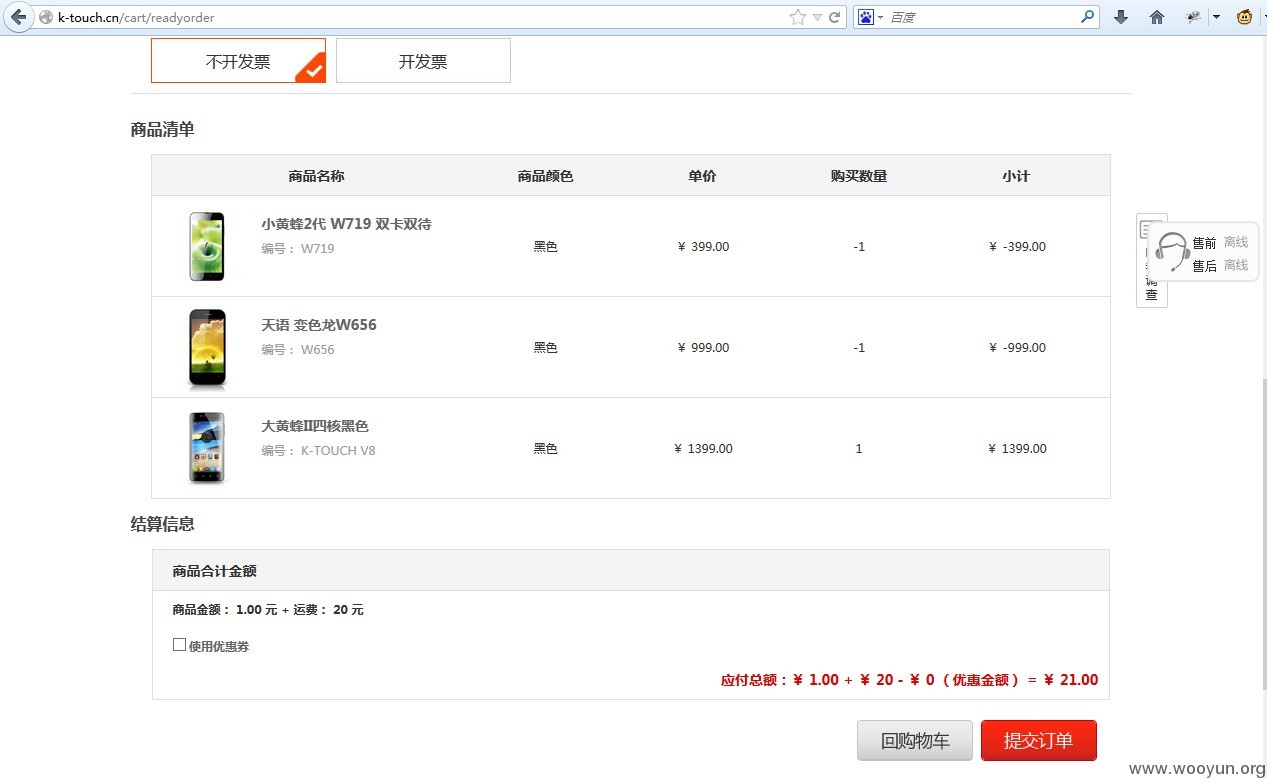Open the 天语 变色龙W656 phone thumbnail
Screen dimensions: 1267x778
[x=207, y=348]
